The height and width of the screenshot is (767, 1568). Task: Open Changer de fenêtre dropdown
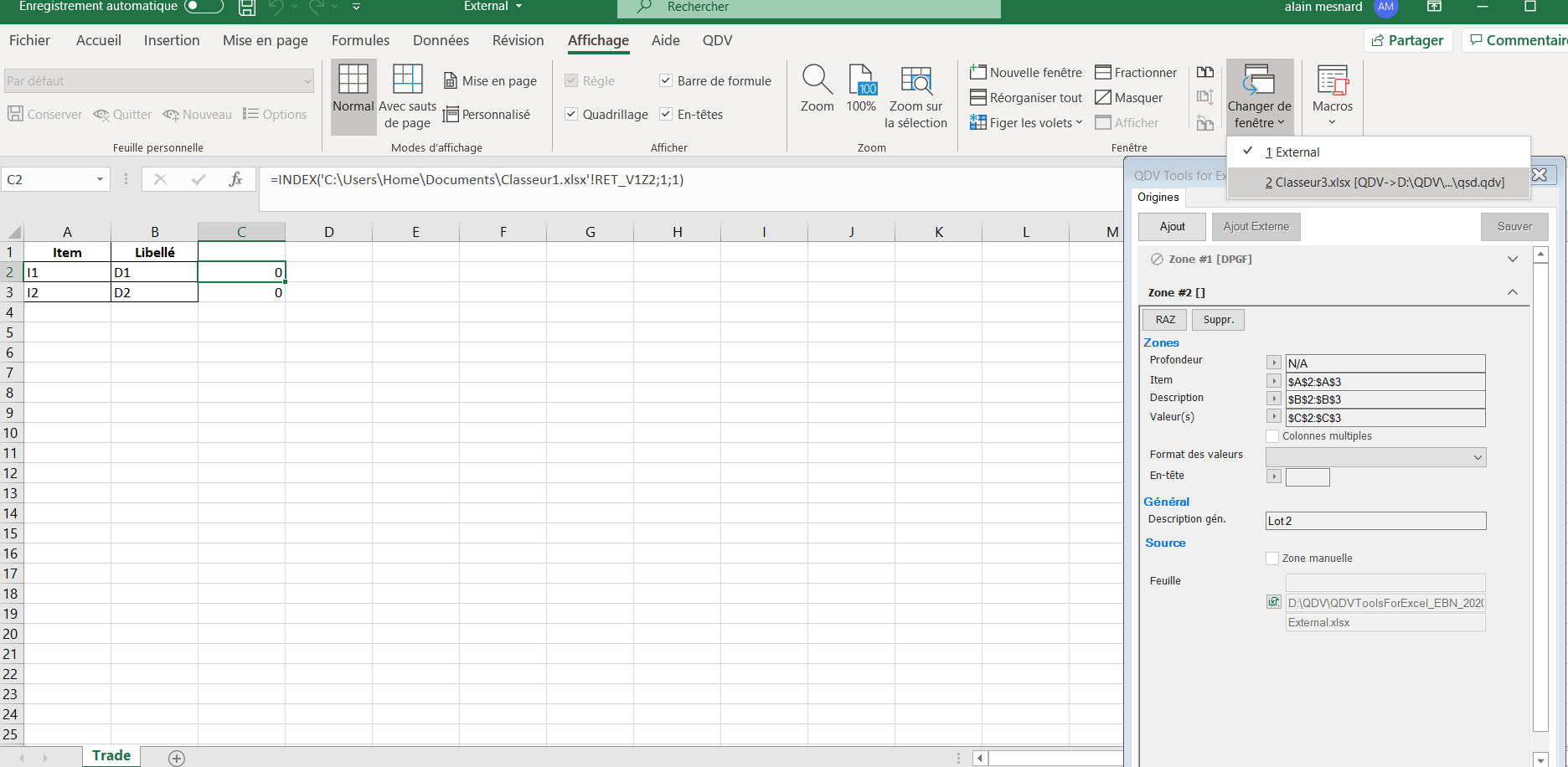pyautogui.click(x=1260, y=97)
